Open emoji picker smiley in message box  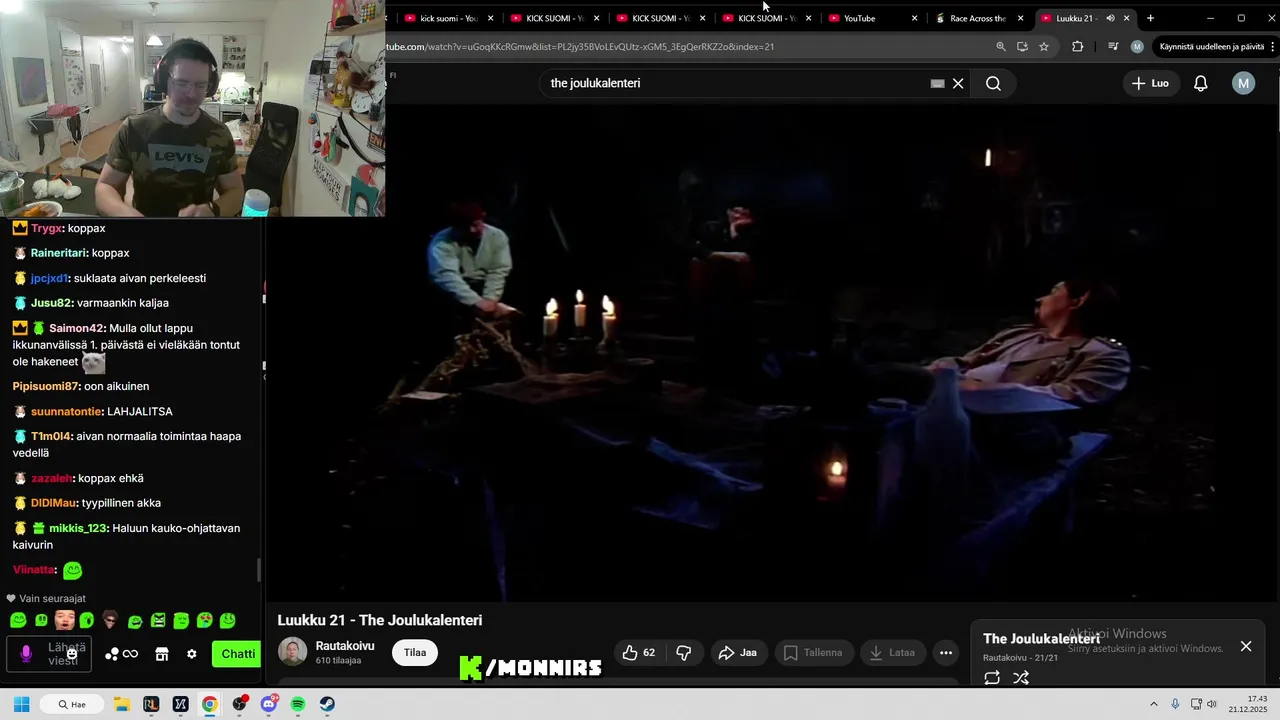pos(72,654)
